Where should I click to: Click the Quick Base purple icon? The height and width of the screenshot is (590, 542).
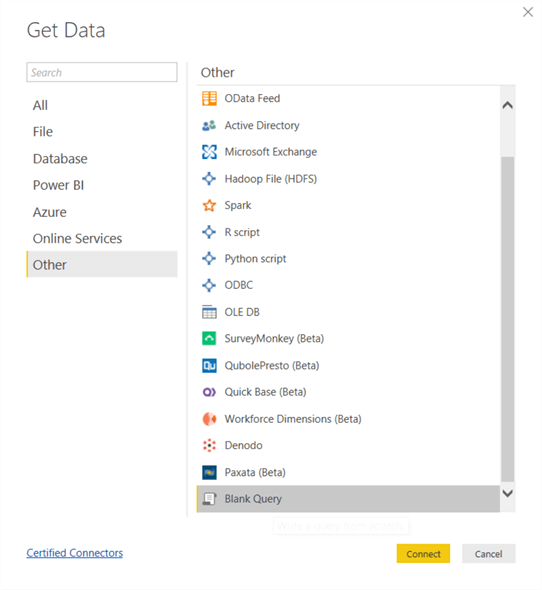click(x=209, y=392)
